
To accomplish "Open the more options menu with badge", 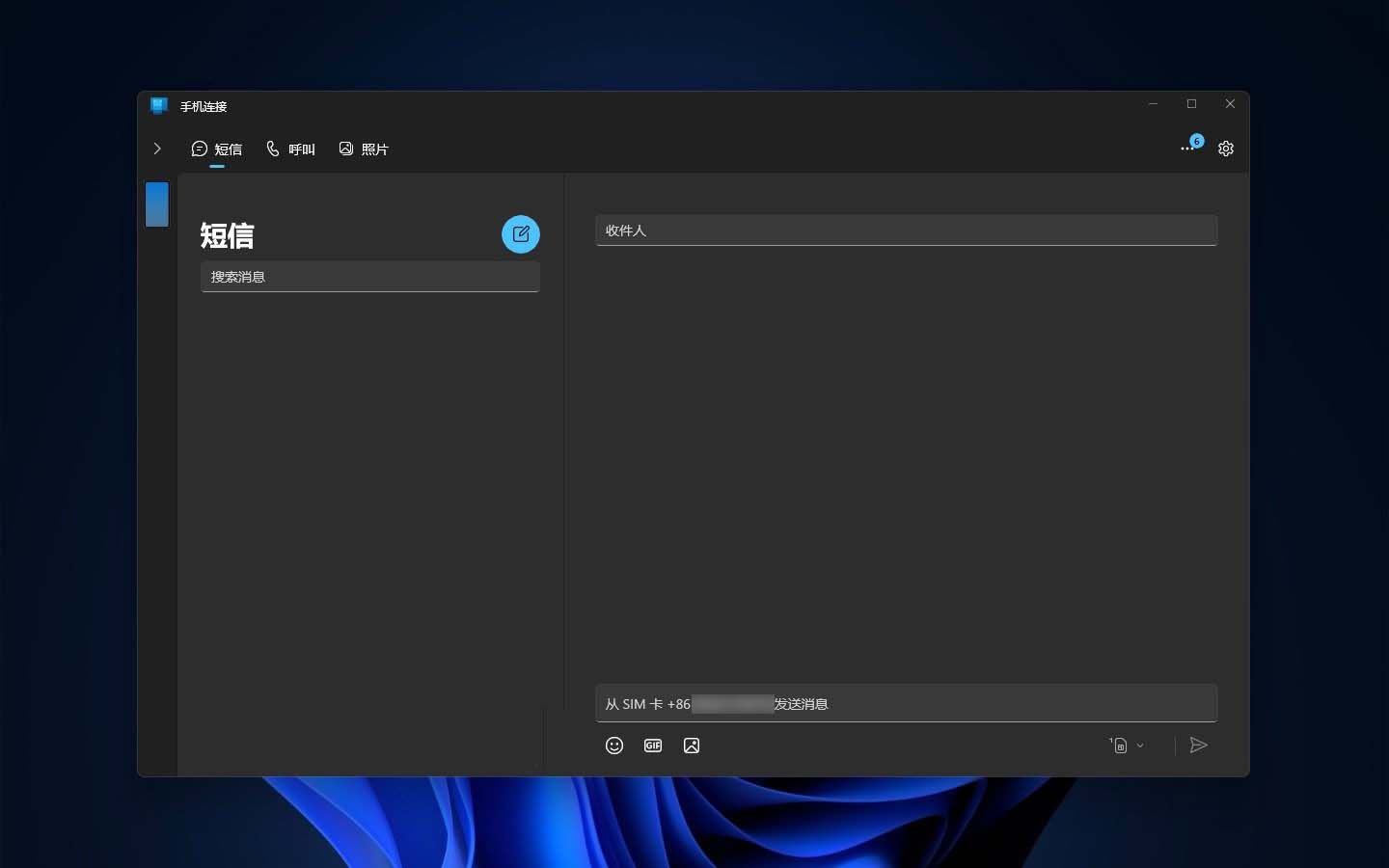I will point(1188,149).
